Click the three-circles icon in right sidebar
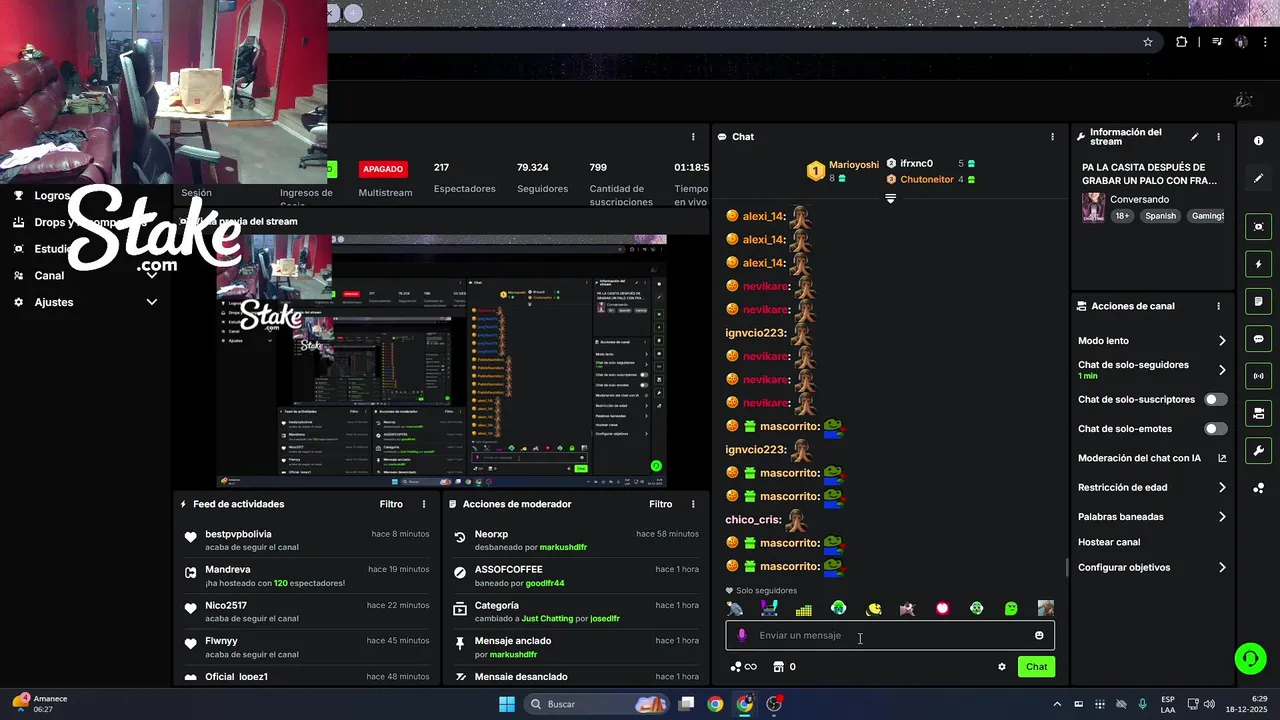 click(x=1258, y=488)
